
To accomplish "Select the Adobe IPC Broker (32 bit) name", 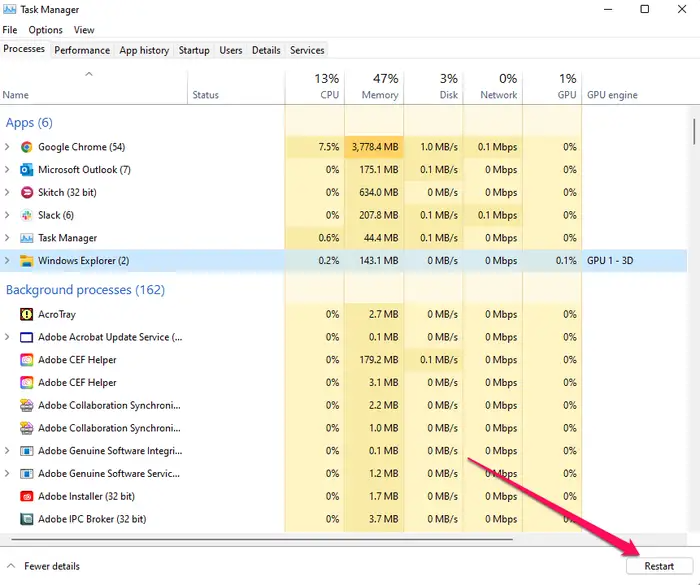I will click(x=92, y=519).
